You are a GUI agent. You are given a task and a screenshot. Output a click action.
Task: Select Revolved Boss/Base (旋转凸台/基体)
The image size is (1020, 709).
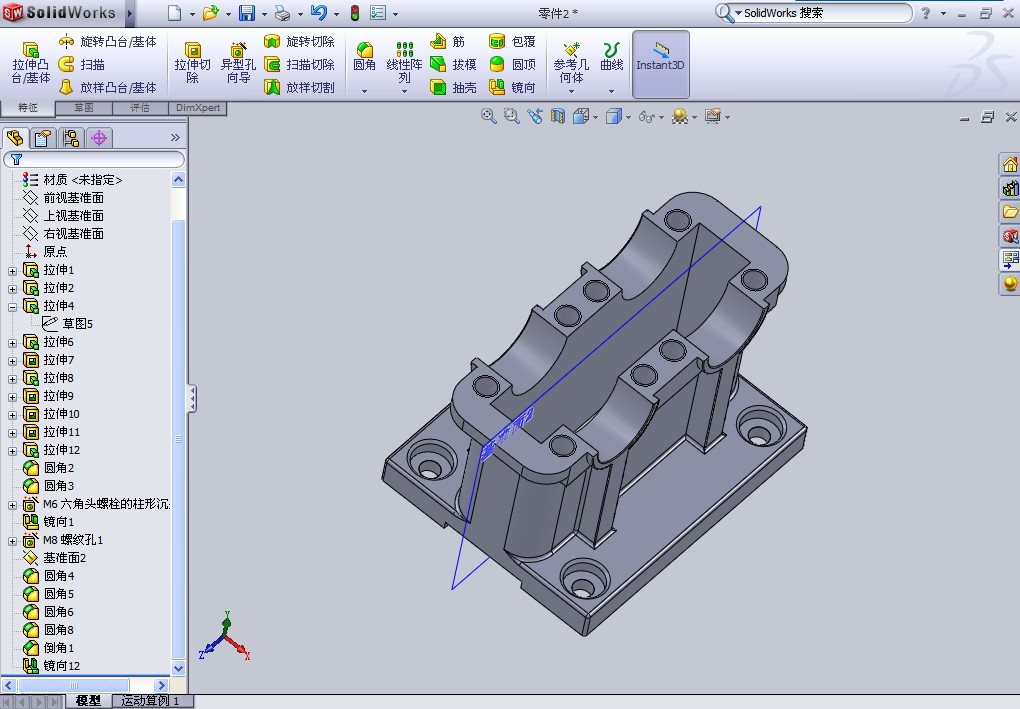coord(108,42)
